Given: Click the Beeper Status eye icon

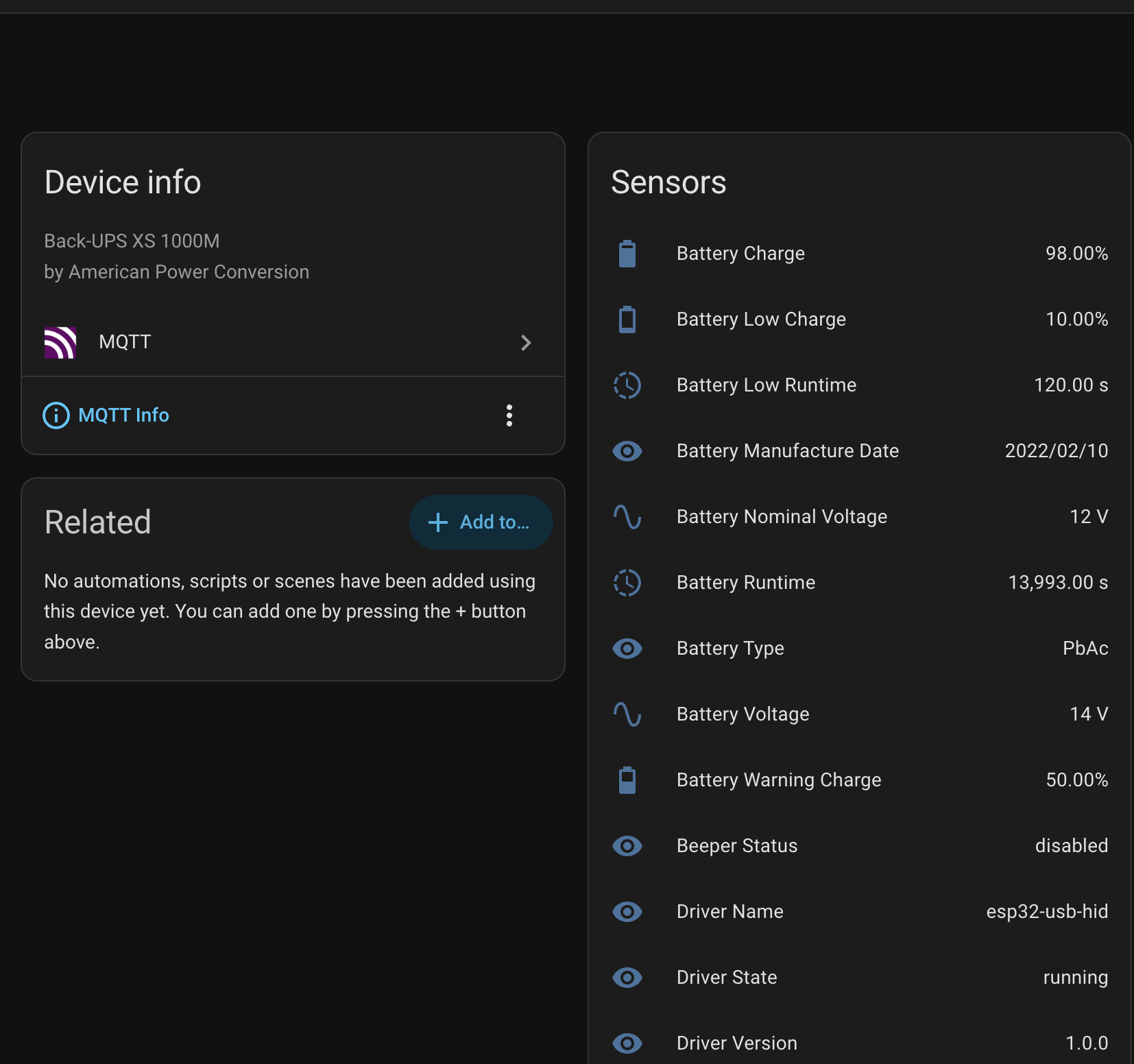Looking at the screenshot, I should [627, 846].
